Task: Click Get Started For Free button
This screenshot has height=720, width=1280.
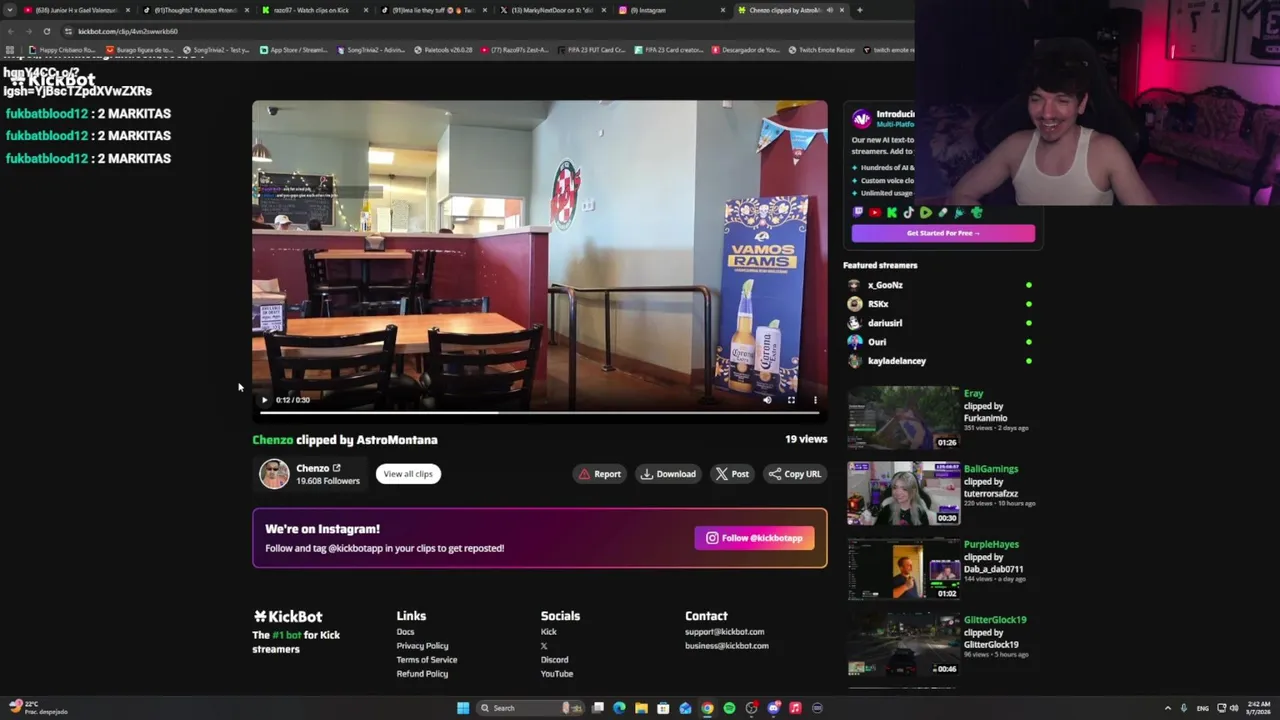Action: [x=943, y=233]
